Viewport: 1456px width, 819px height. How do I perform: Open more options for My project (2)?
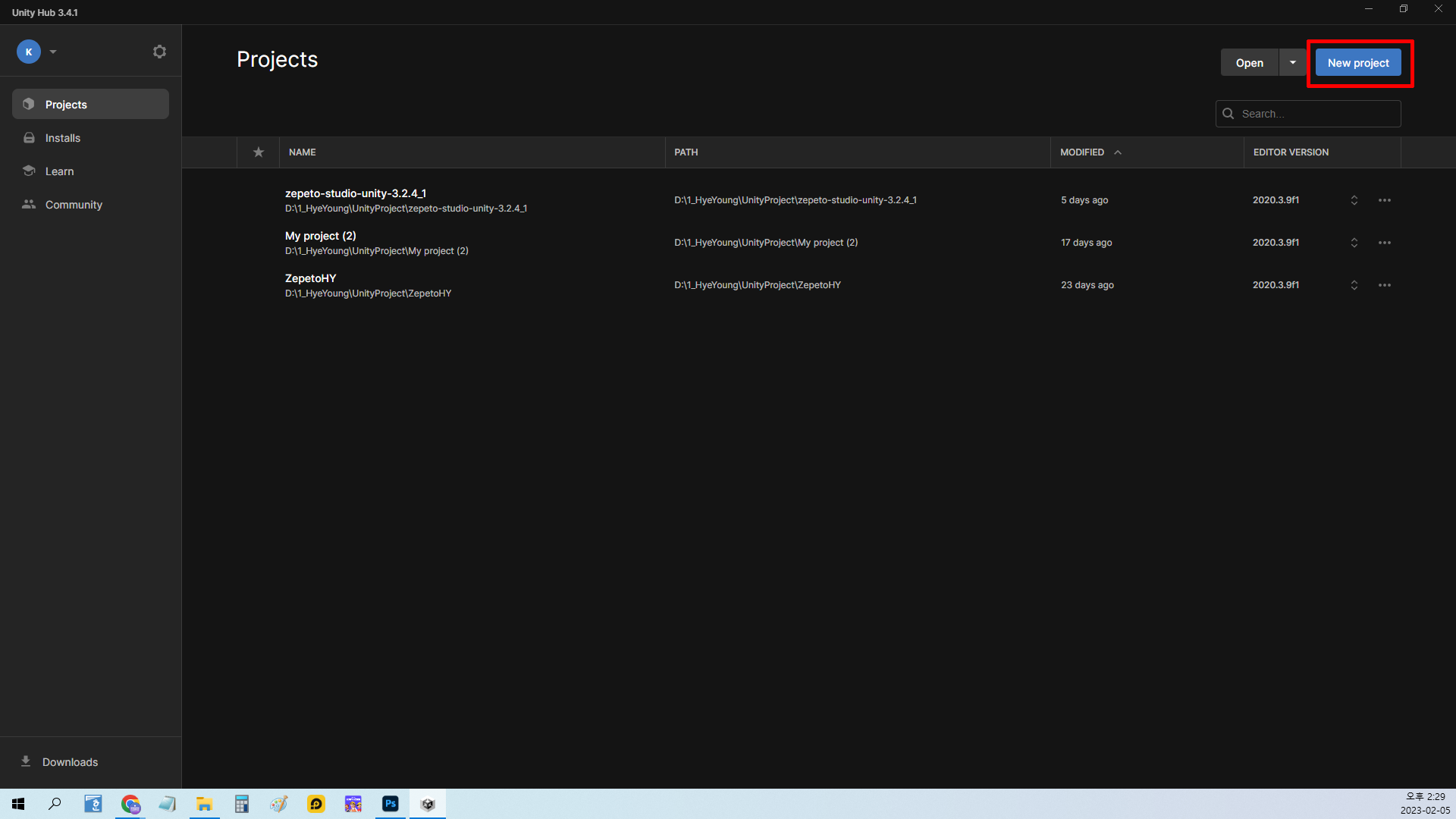[1384, 243]
